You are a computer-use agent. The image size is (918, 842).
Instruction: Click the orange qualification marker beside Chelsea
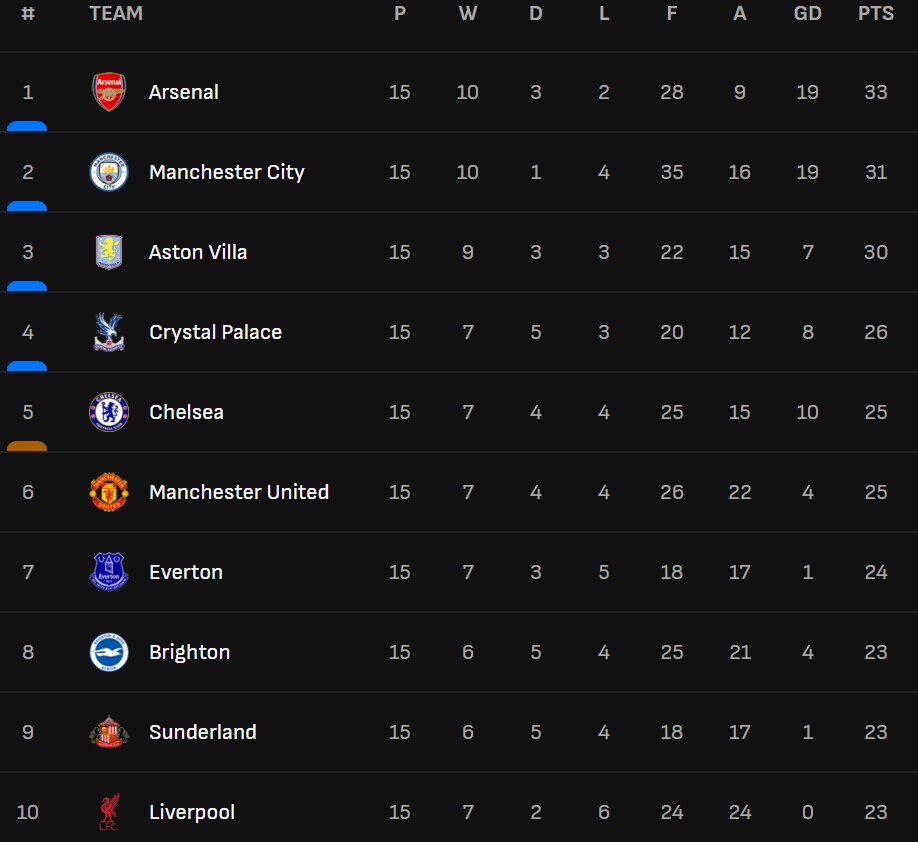tap(27, 446)
